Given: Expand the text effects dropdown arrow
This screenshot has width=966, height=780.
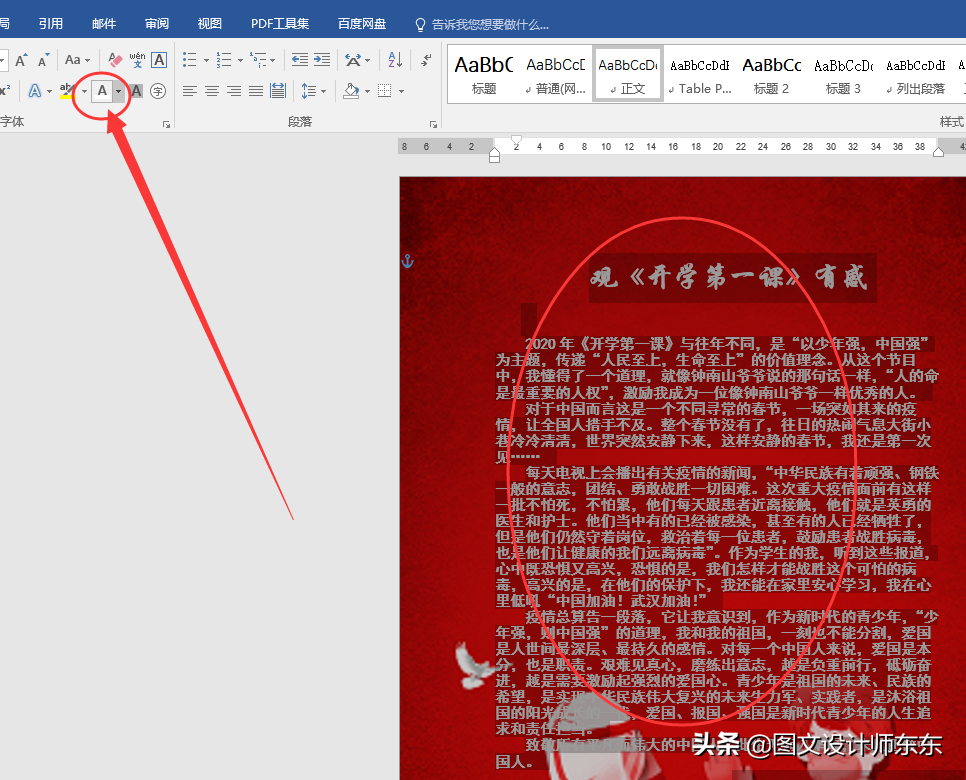Looking at the screenshot, I should click(x=49, y=92).
